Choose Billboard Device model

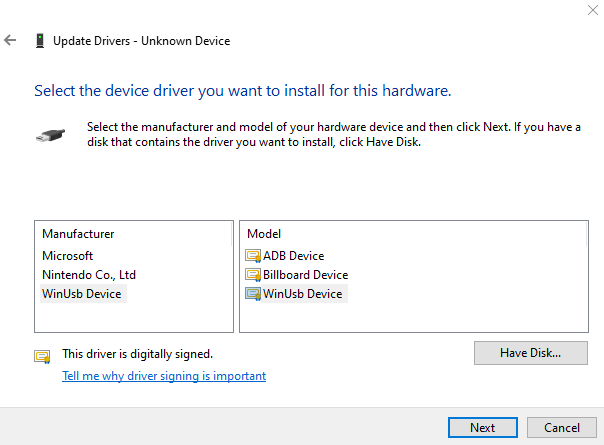305,275
